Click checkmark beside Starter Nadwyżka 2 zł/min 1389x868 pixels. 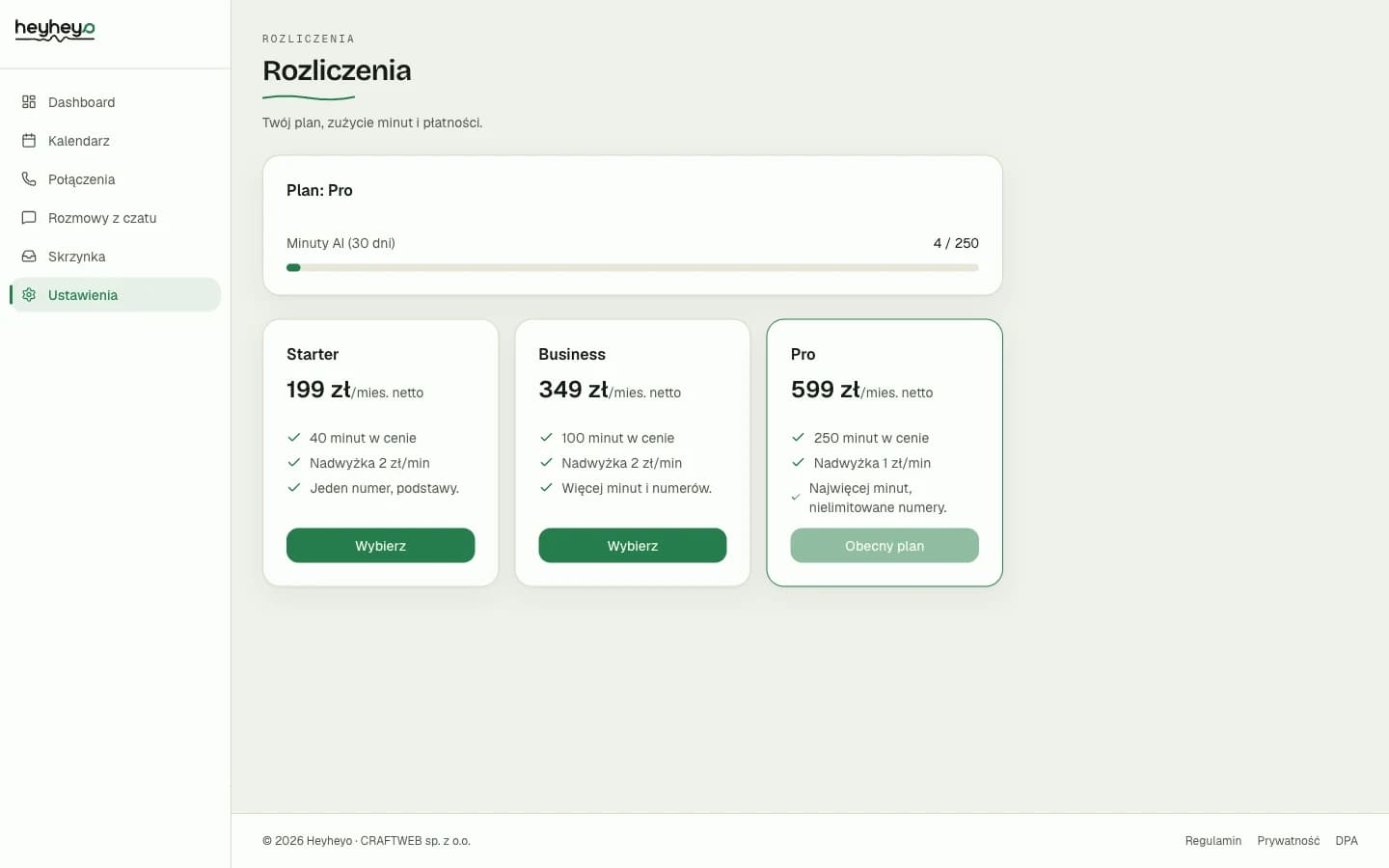pyautogui.click(x=294, y=462)
